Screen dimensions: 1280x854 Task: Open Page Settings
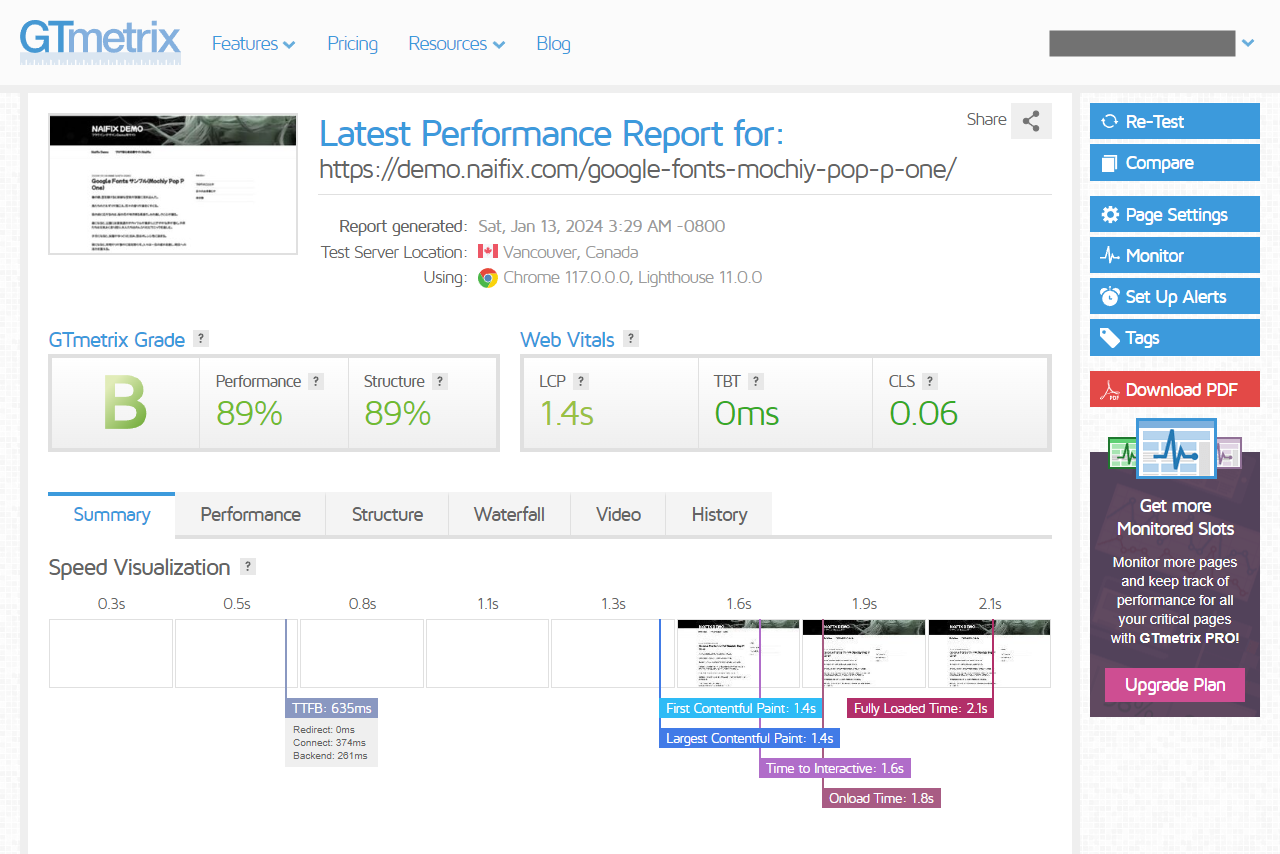point(1175,214)
